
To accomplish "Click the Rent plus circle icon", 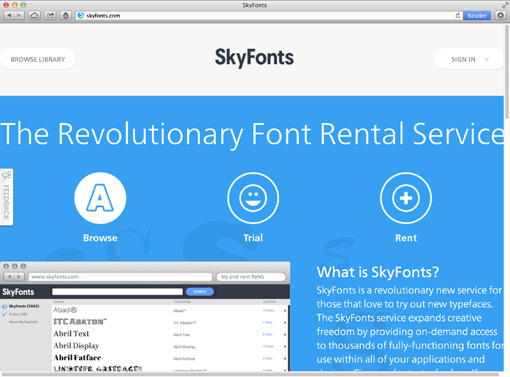I will coord(406,198).
